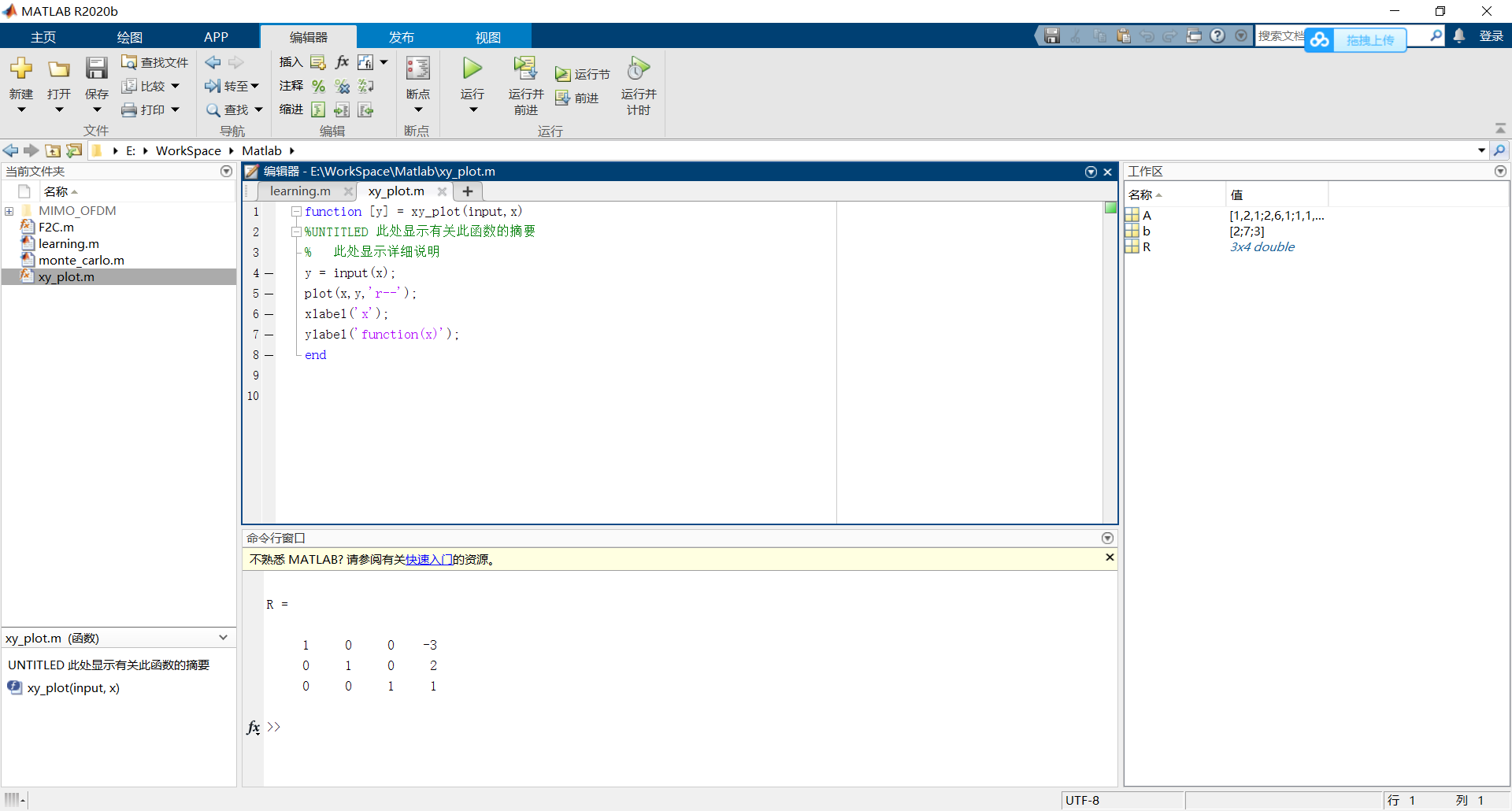The image size is (1512, 811).
Task: Click the Find Files (查找文件) button
Action: pos(155,62)
